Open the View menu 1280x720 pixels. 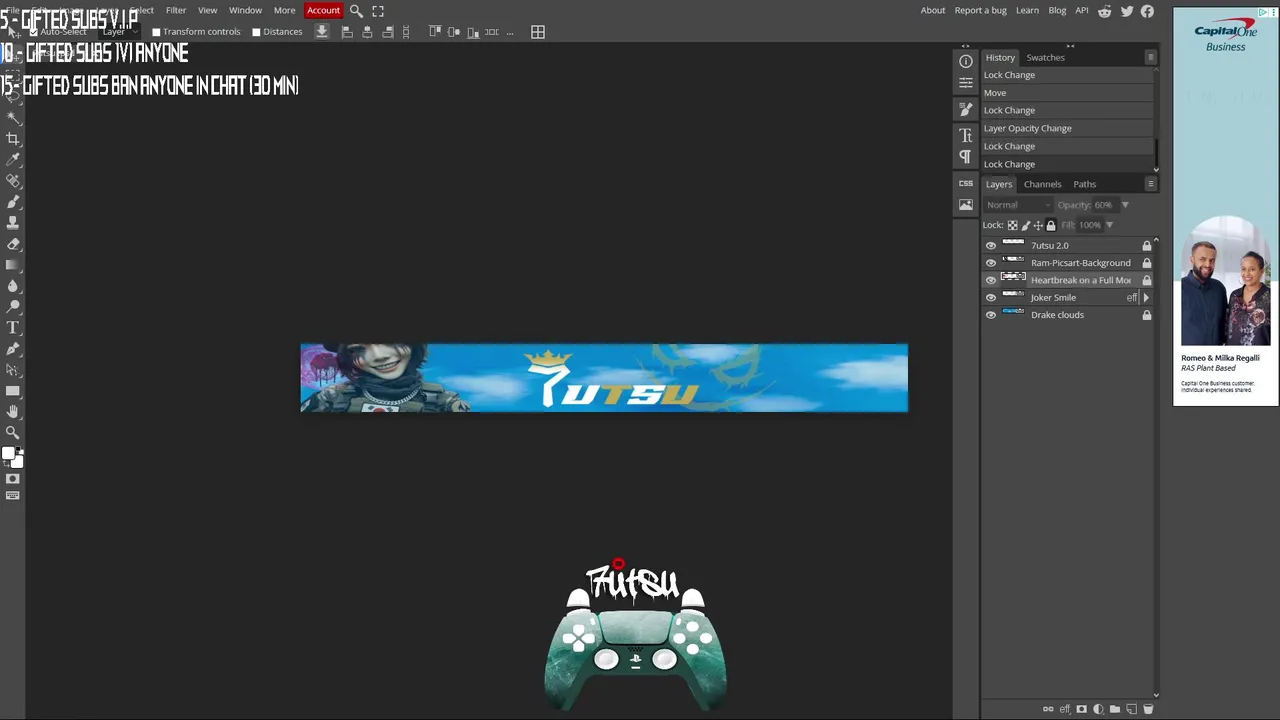(x=208, y=10)
